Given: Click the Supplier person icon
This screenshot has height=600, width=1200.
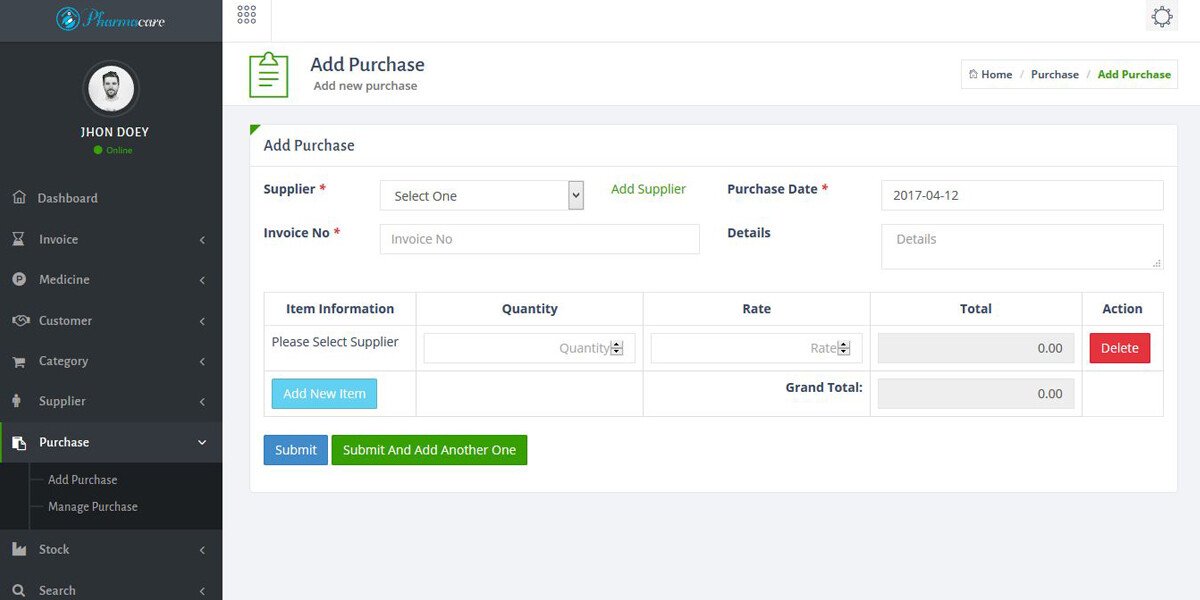Looking at the screenshot, I should click(17, 401).
